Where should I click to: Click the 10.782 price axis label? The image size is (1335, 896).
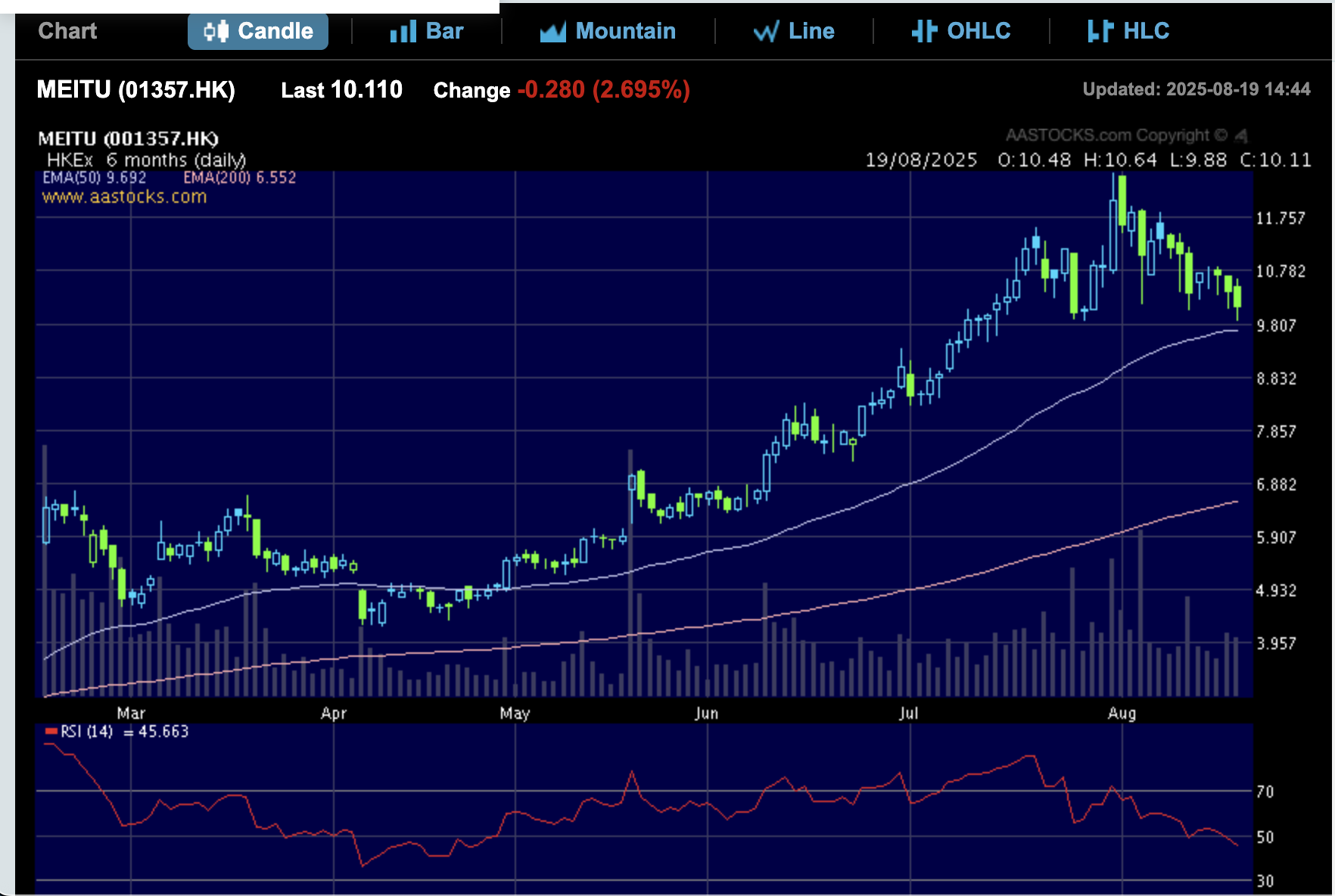[x=1281, y=272]
